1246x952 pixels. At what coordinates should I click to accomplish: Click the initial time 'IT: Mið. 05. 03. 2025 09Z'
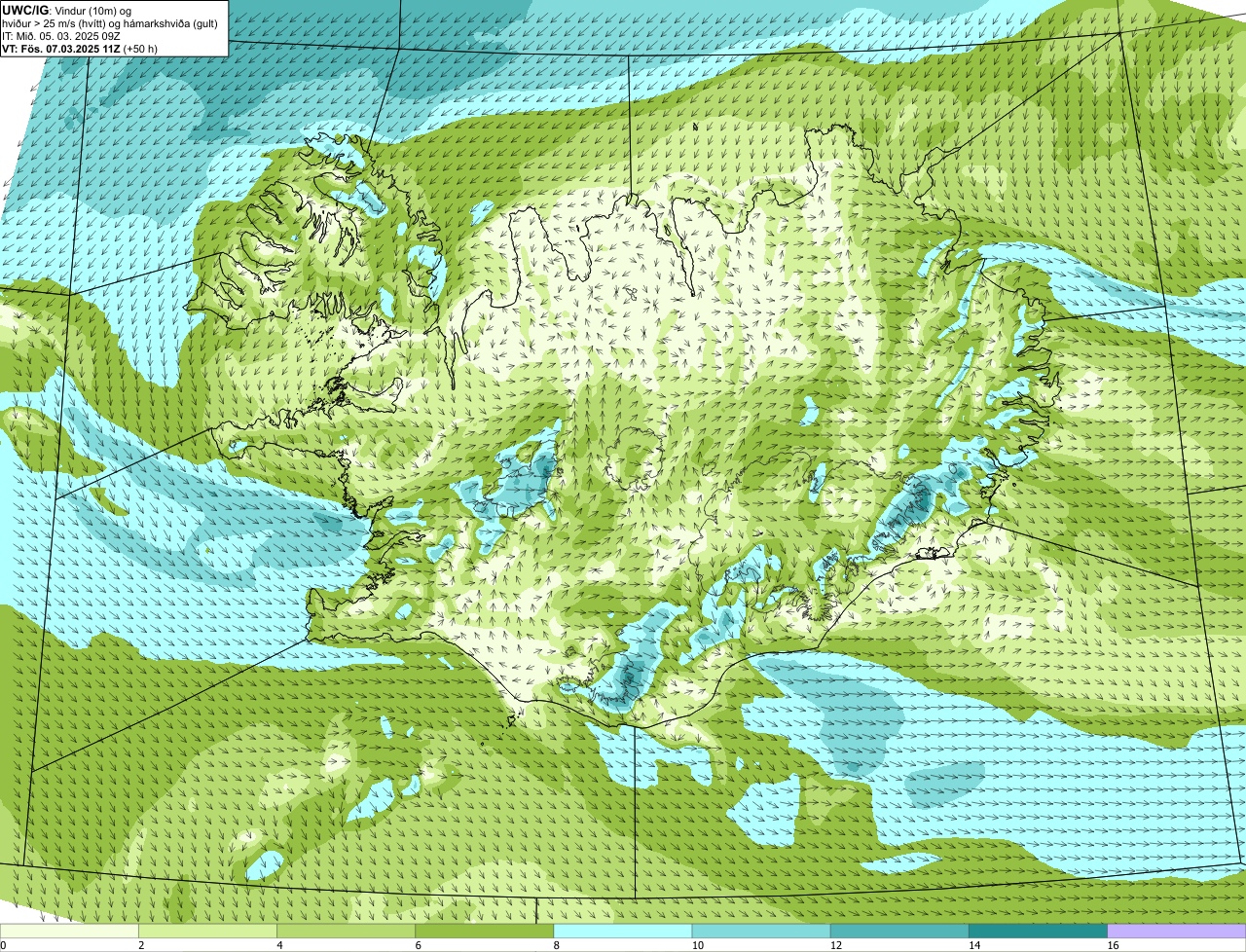pos(63,35)
